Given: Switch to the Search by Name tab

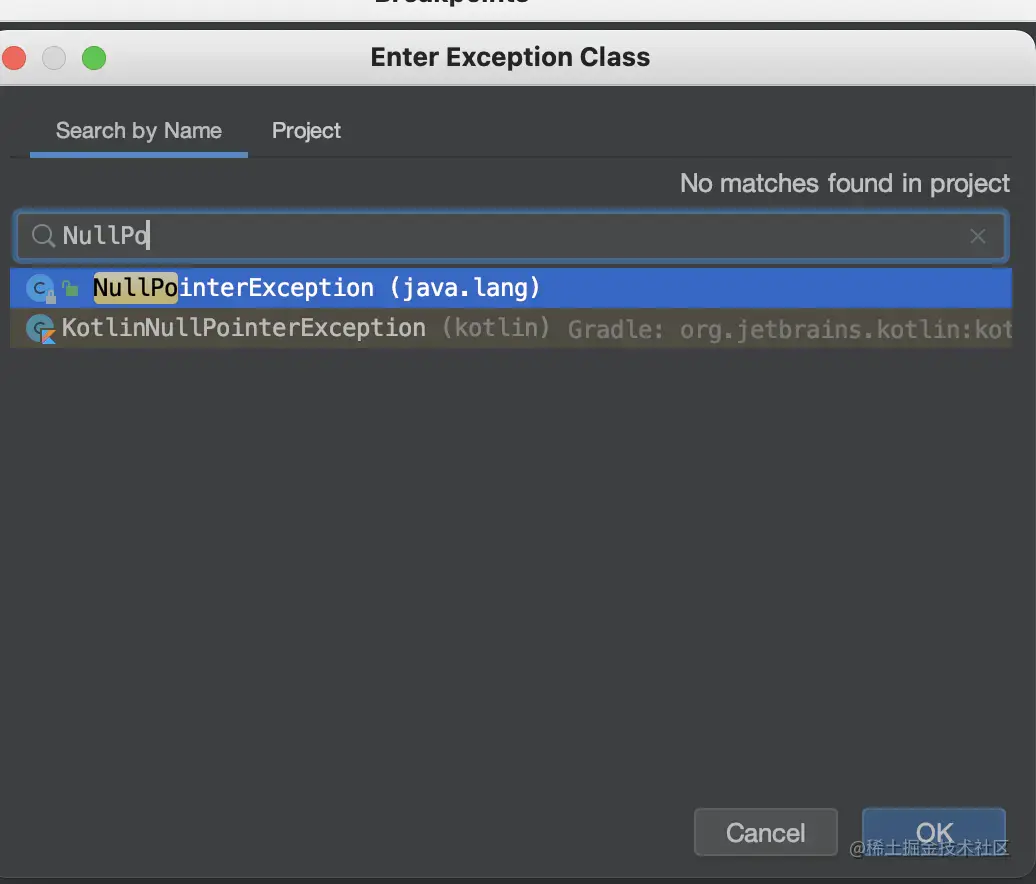Looking at the screenshot, I should (138, 131).
